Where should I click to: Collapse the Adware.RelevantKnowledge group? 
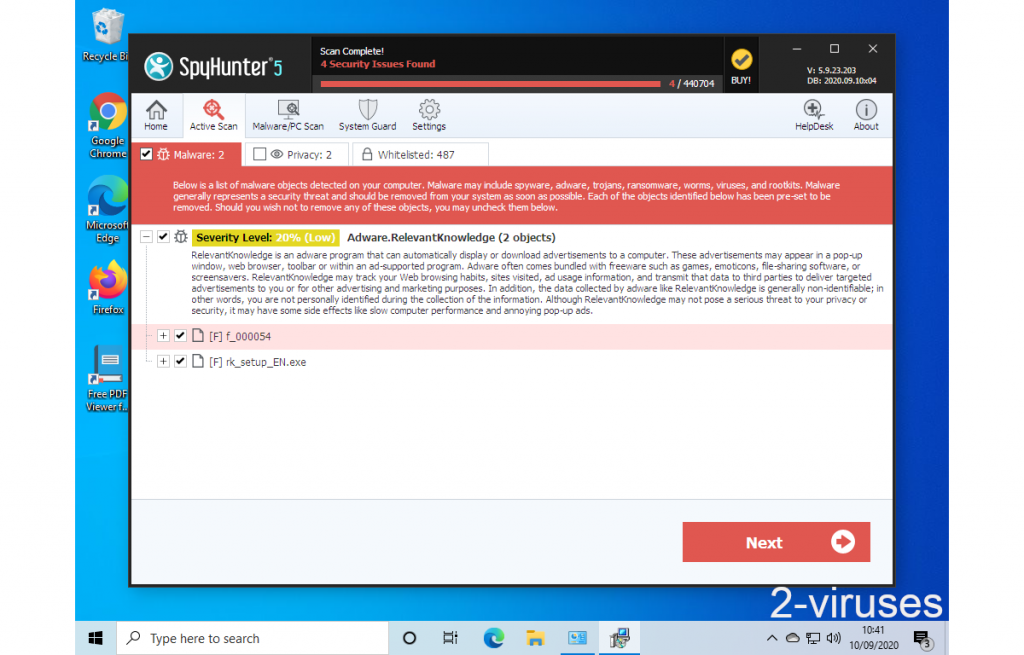tap(147, 237)
